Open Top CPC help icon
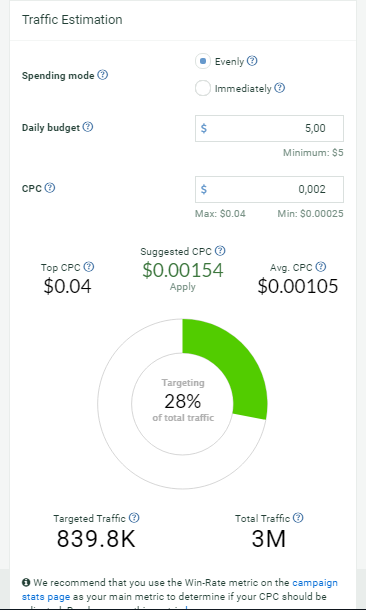The width and height of the screenshot is (366, 610). (x=89, y=267)
